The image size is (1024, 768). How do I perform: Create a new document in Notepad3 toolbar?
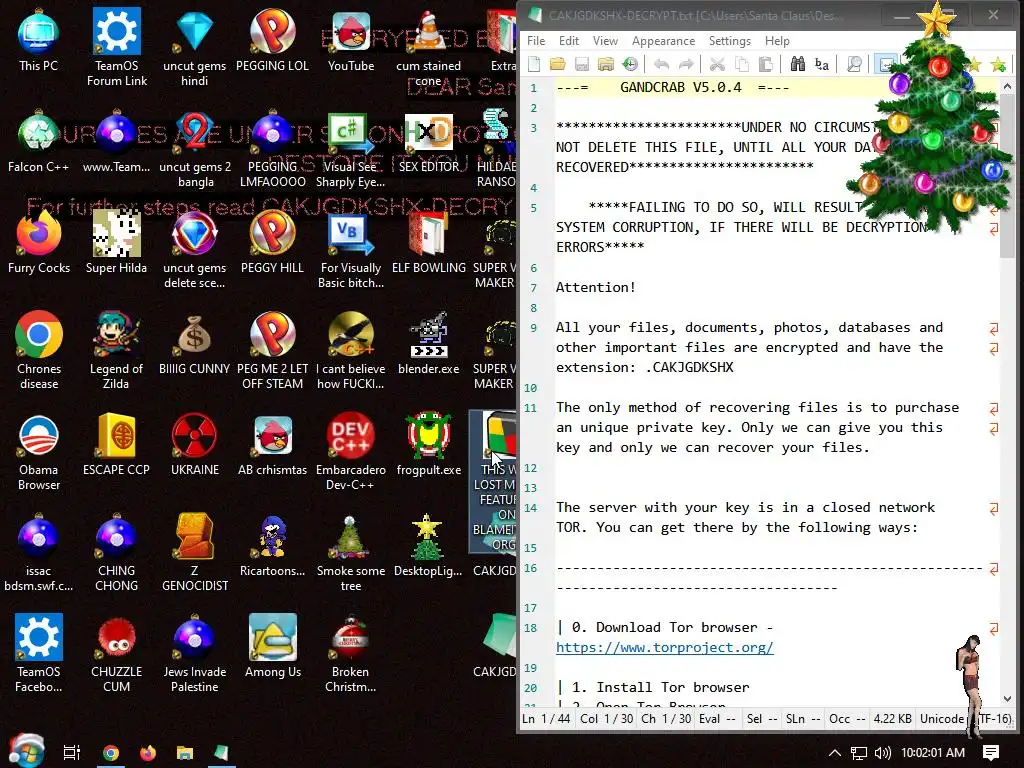point(534,64)
